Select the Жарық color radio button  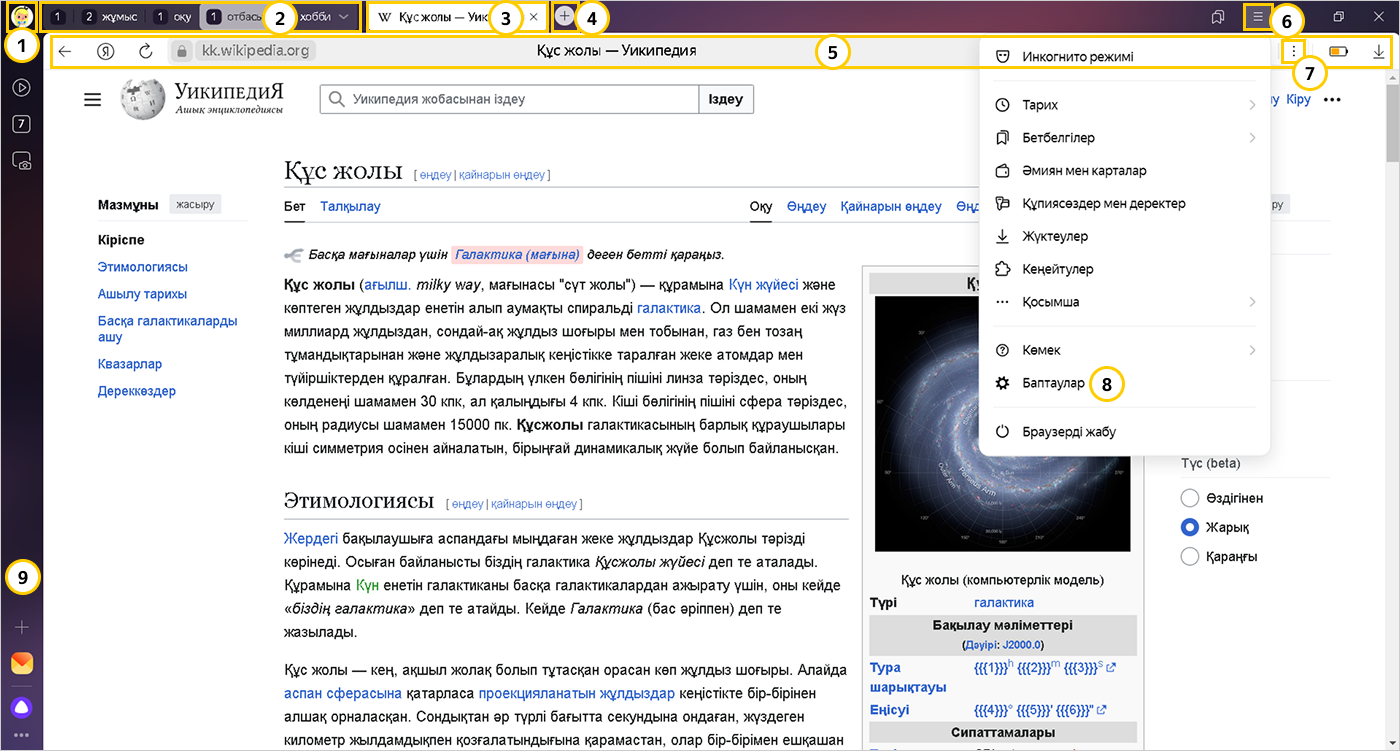coord(1190,527)
